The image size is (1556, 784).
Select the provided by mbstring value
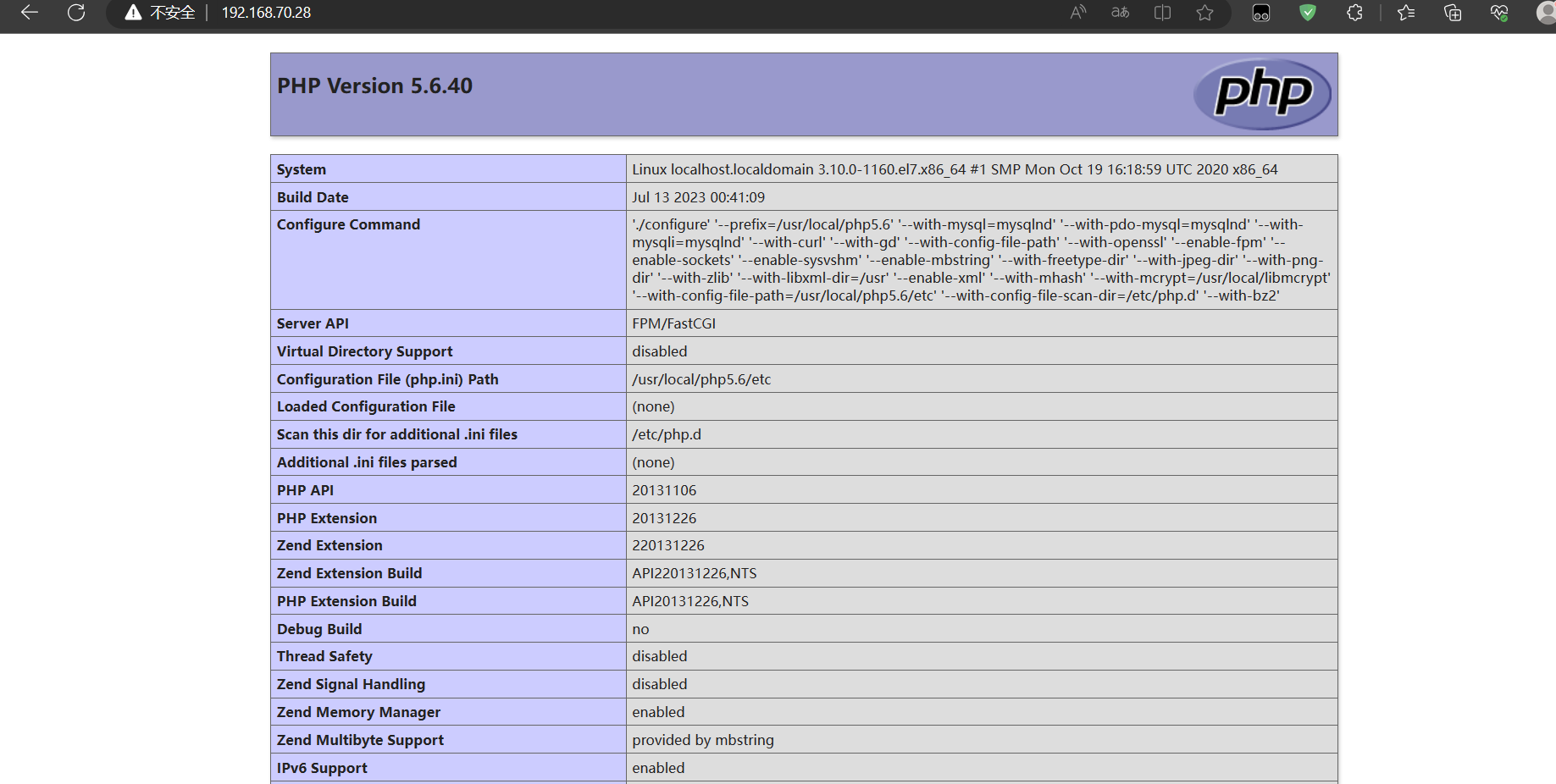pos(703,740)
